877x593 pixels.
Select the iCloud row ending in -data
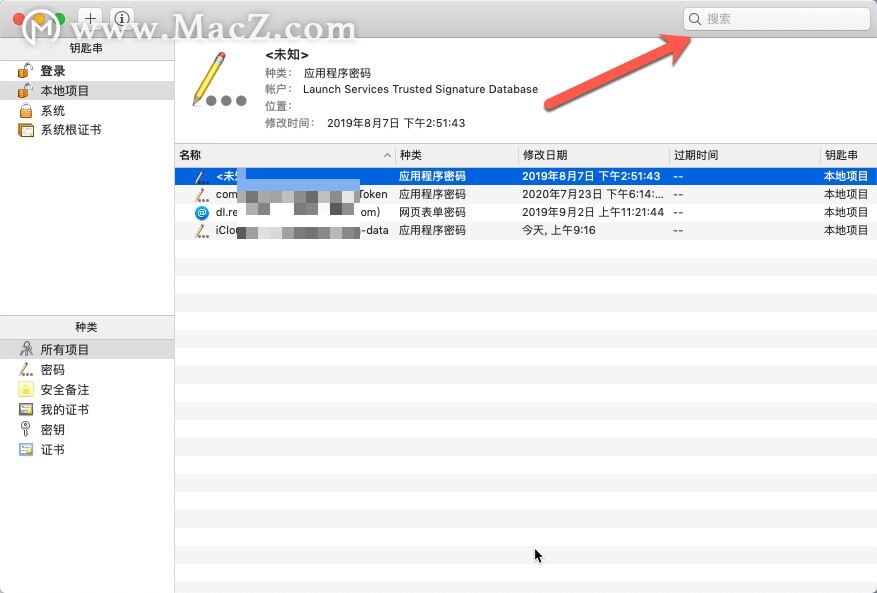pos(526,230)
